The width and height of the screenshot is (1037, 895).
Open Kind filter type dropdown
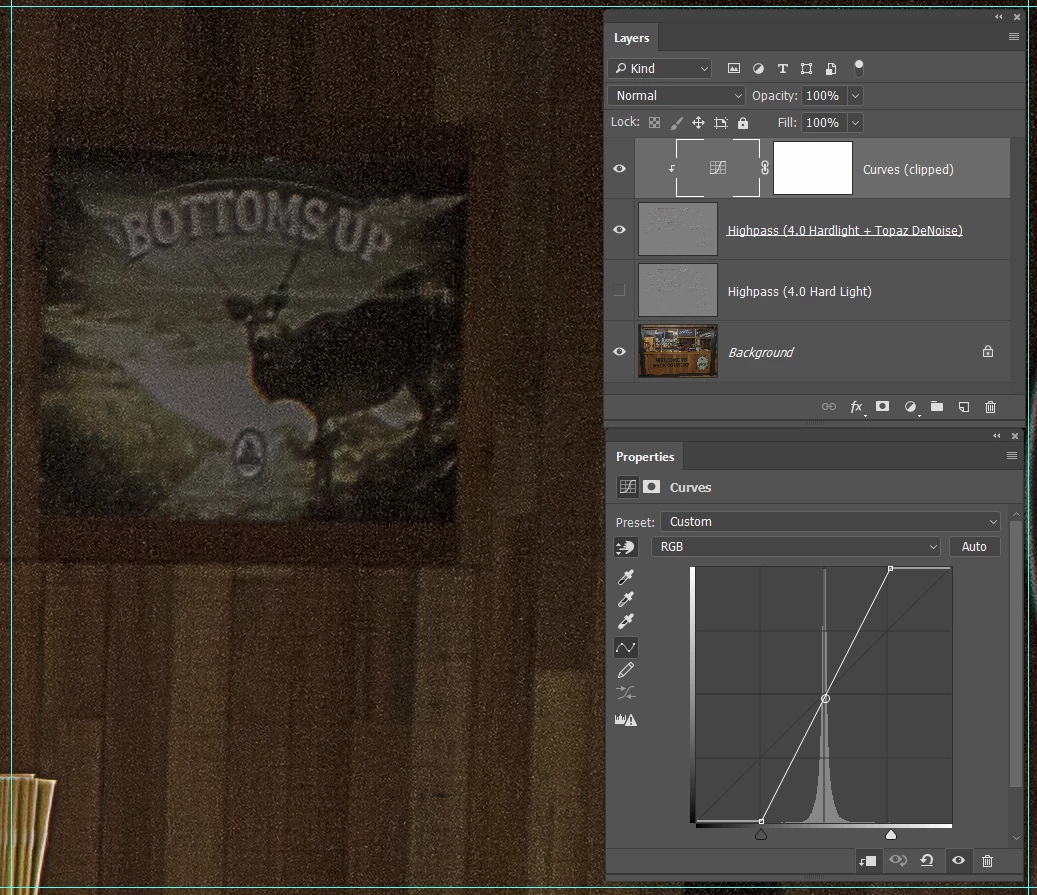tap(659, 68)
